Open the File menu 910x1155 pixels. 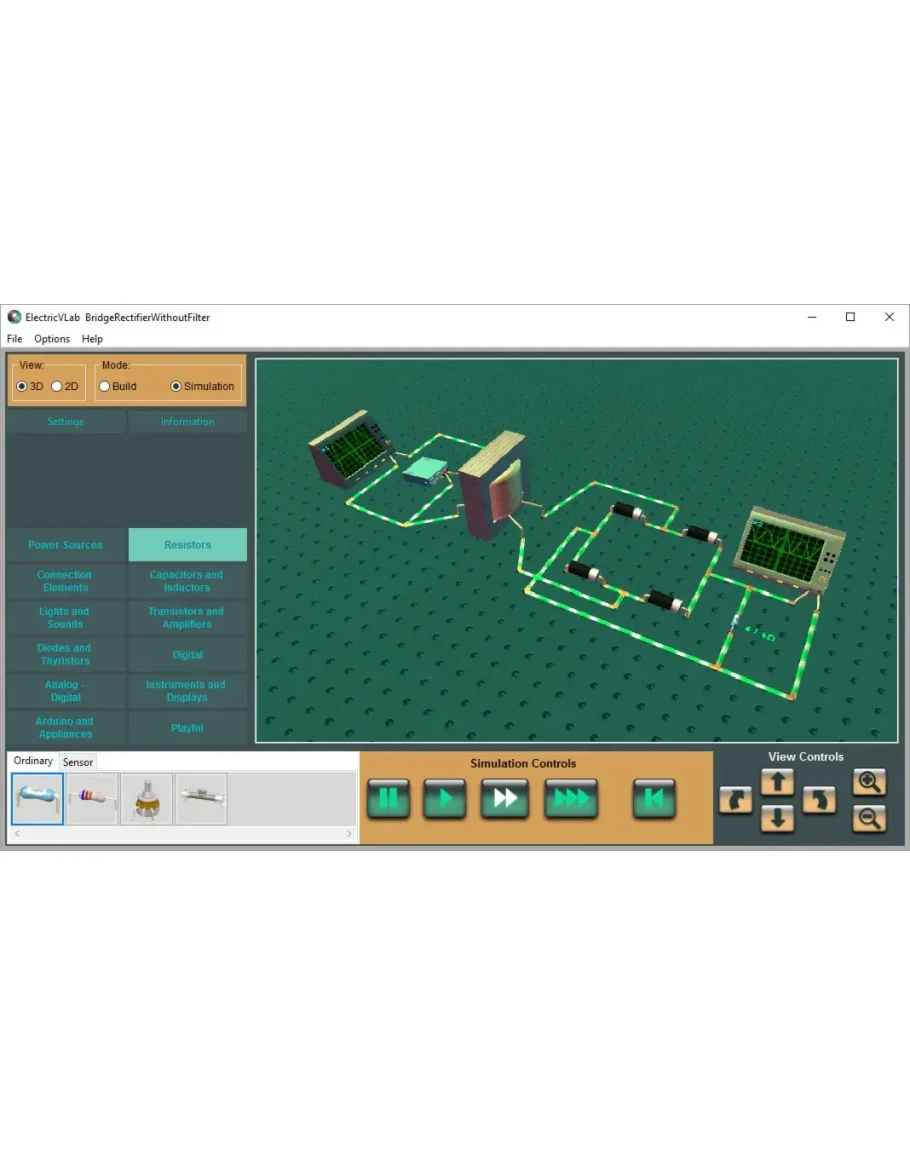[15, 339]
